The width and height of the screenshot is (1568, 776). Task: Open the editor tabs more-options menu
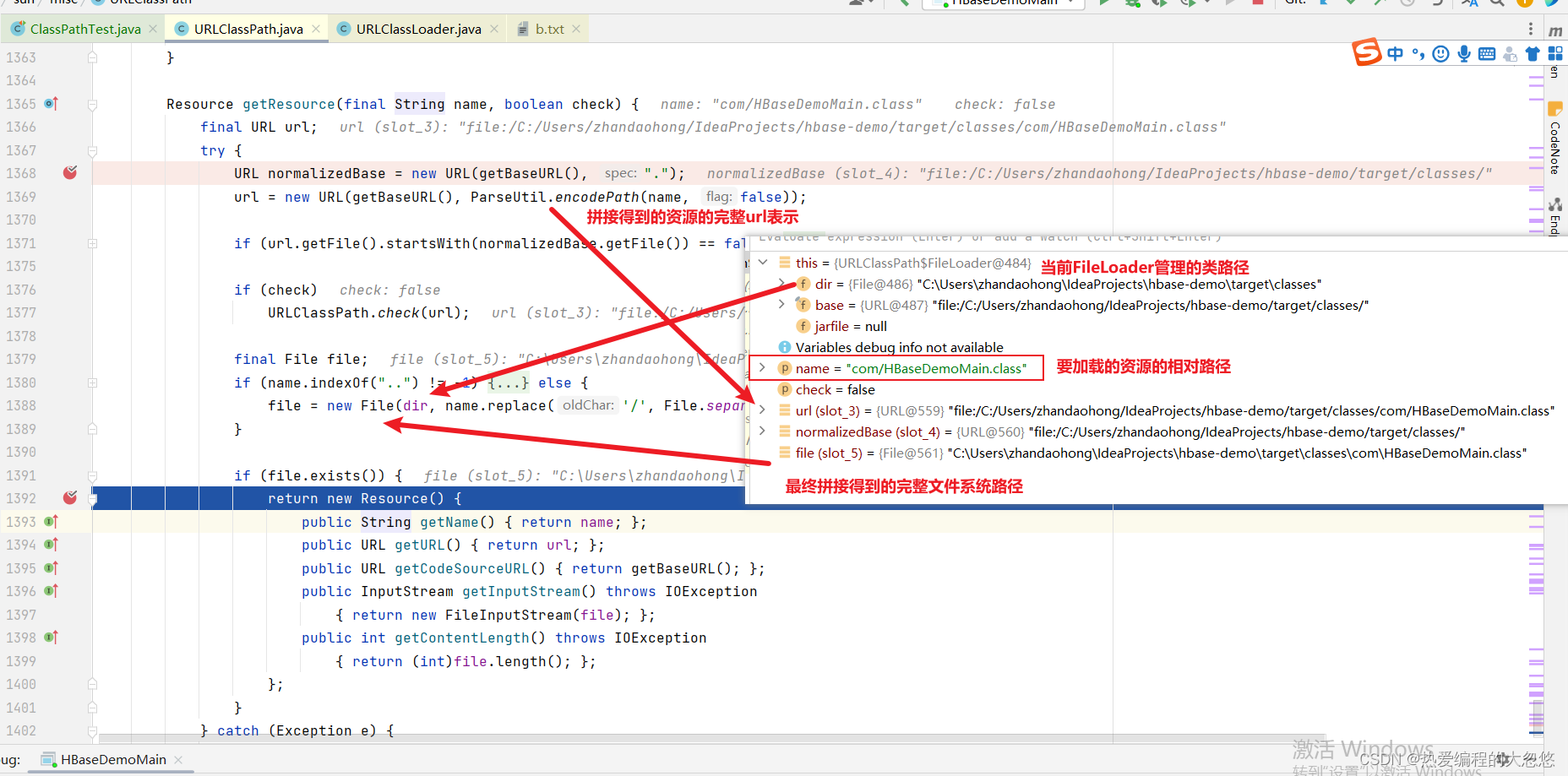(1531, 29)
